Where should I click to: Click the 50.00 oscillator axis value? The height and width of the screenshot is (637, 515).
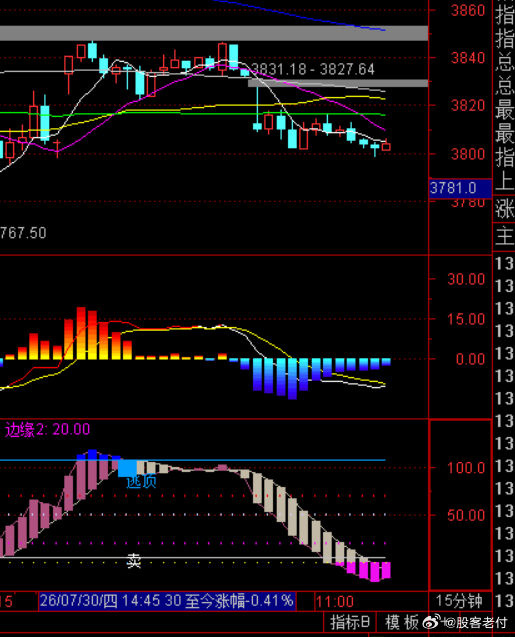(466, 515)
